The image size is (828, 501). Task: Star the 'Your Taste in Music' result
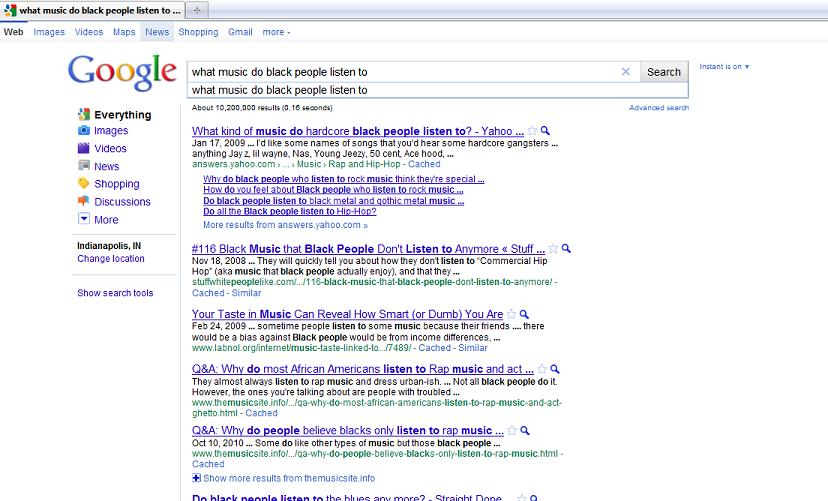(x=511, y=314)
